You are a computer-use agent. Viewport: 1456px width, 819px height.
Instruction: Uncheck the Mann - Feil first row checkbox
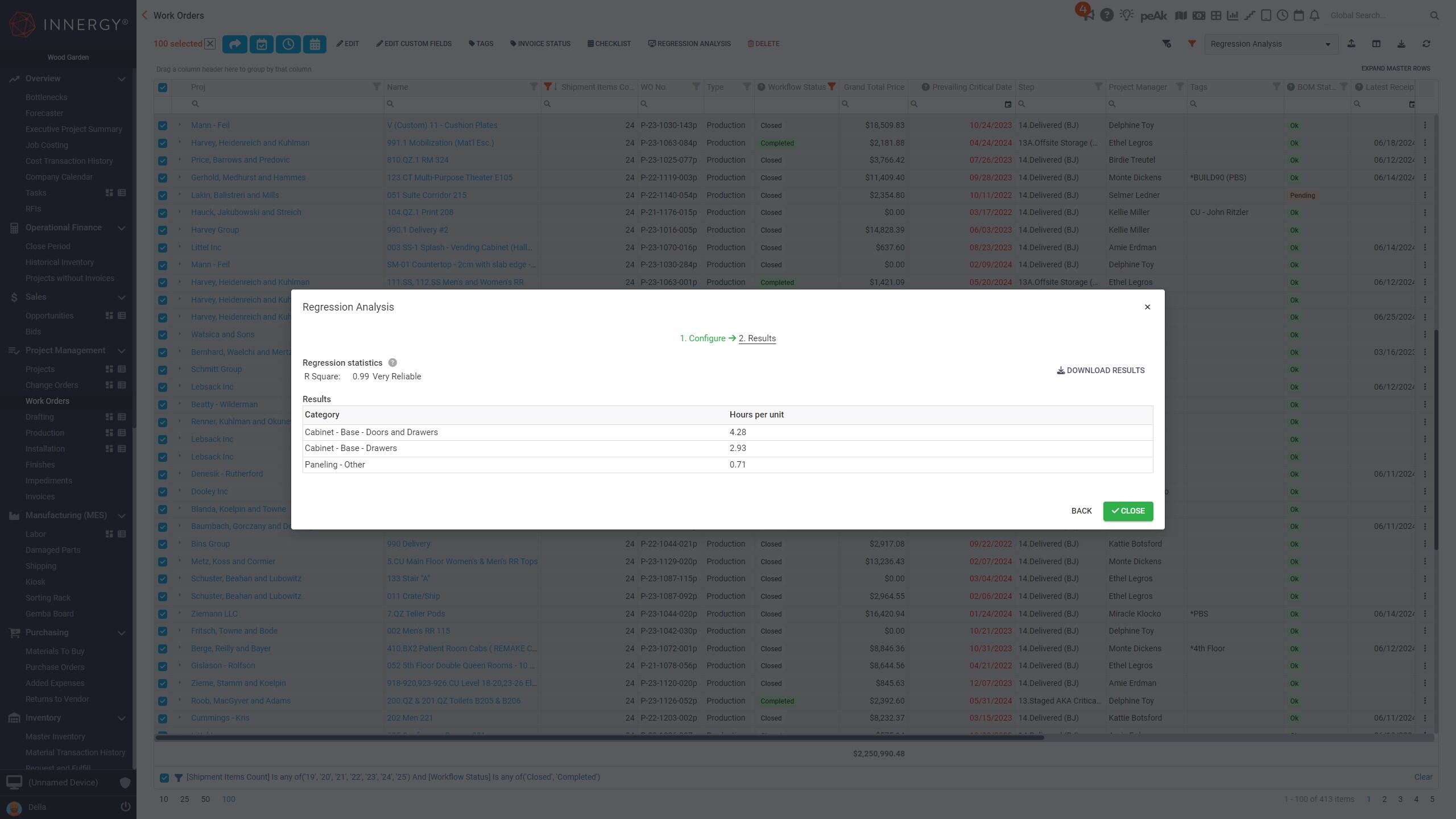pyautogui.click(x=163, y=126)
